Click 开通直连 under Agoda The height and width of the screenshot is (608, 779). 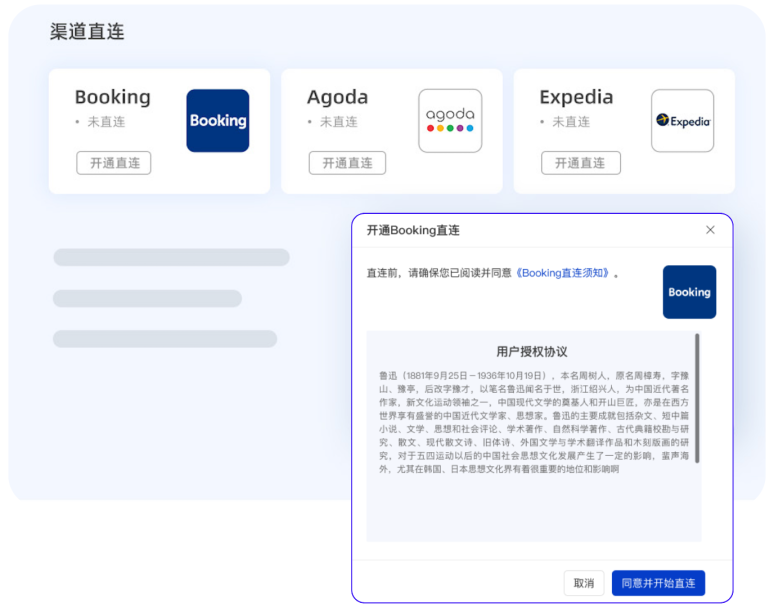[x=347, y=163]
